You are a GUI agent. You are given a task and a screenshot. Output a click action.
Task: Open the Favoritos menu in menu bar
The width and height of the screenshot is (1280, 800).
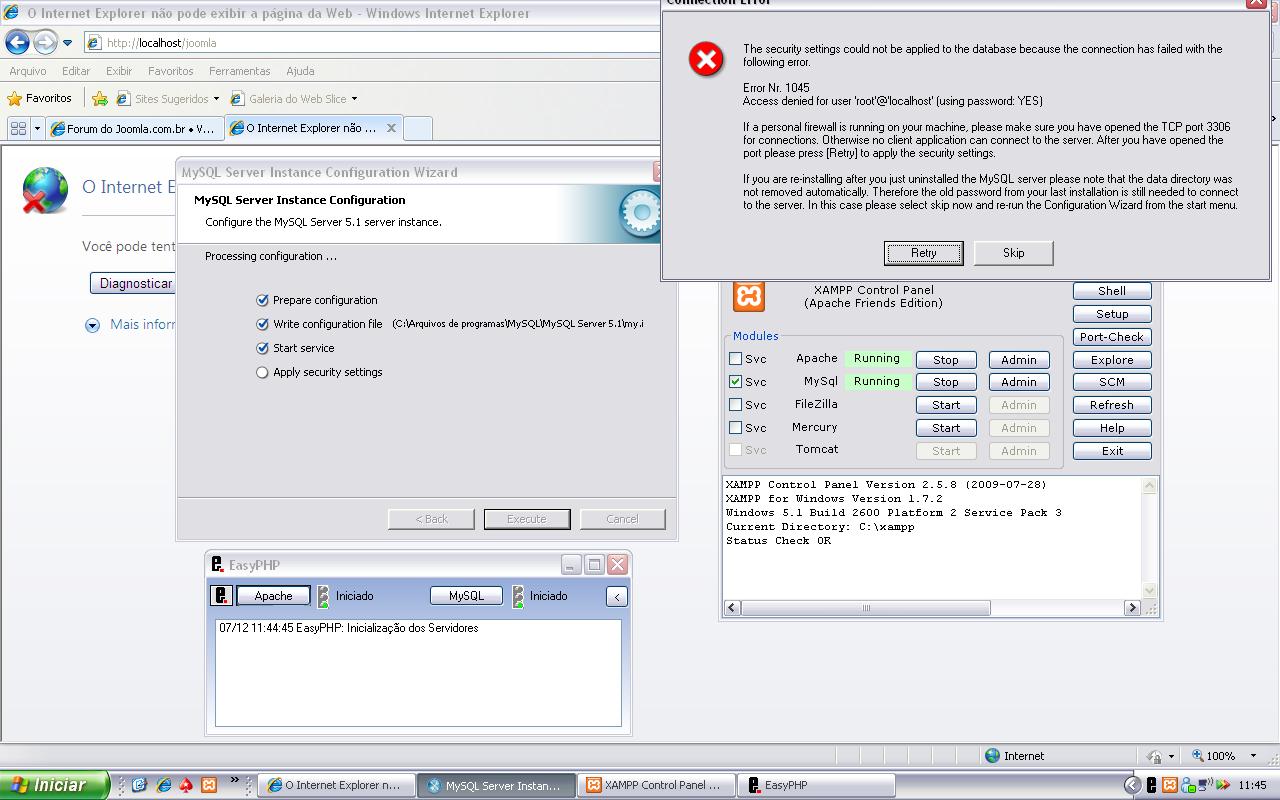click(171, 71)
